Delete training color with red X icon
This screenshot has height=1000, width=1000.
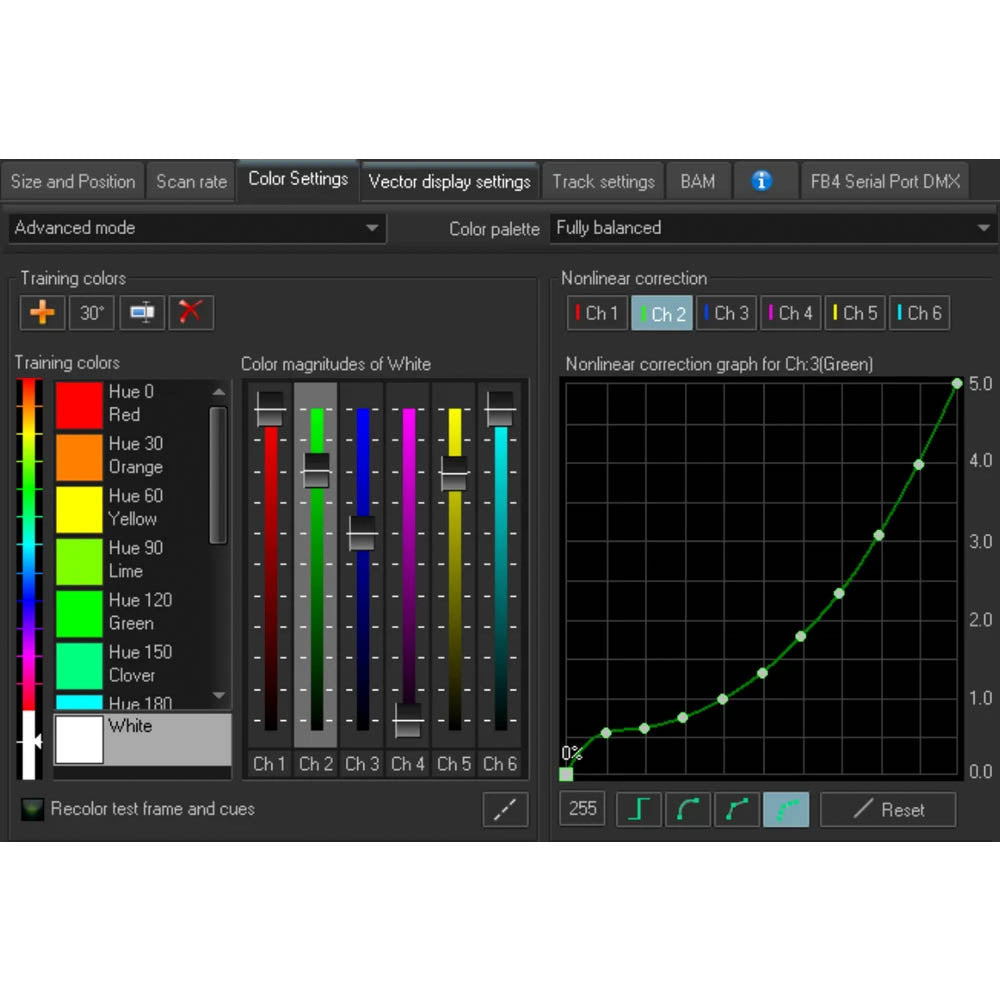[x=191, y=312]
